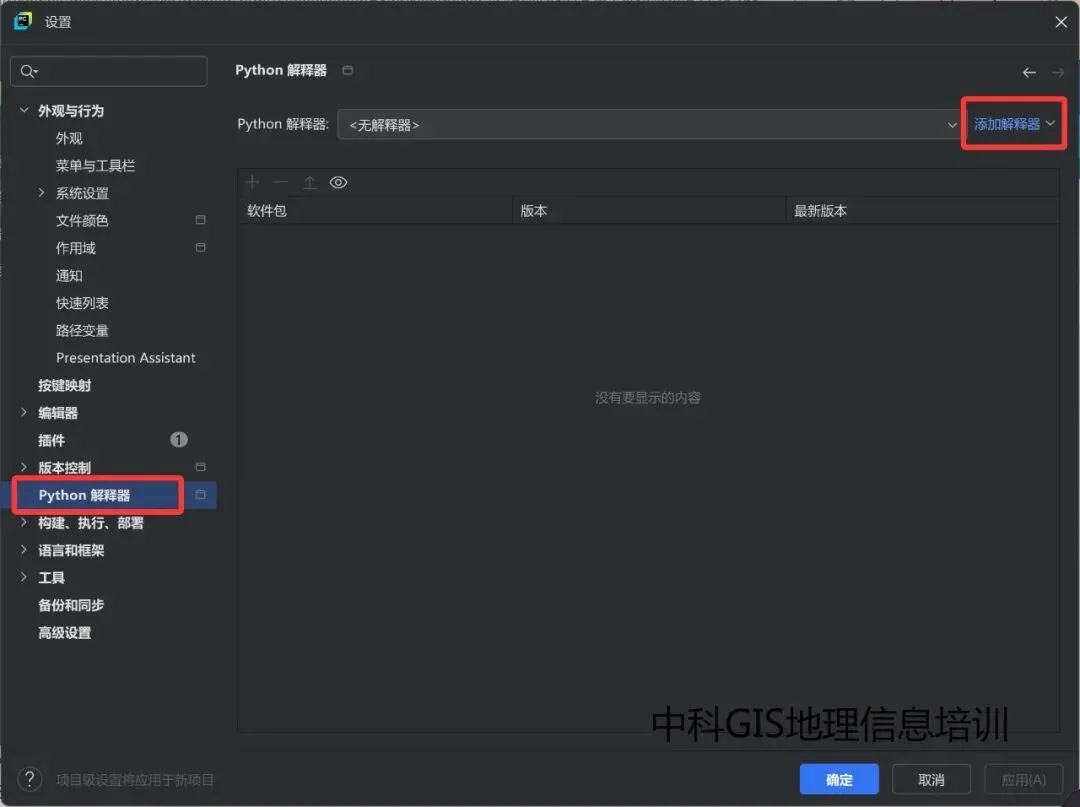
Task: Open the 通知 settings page
Action: [x=69, y=275]
